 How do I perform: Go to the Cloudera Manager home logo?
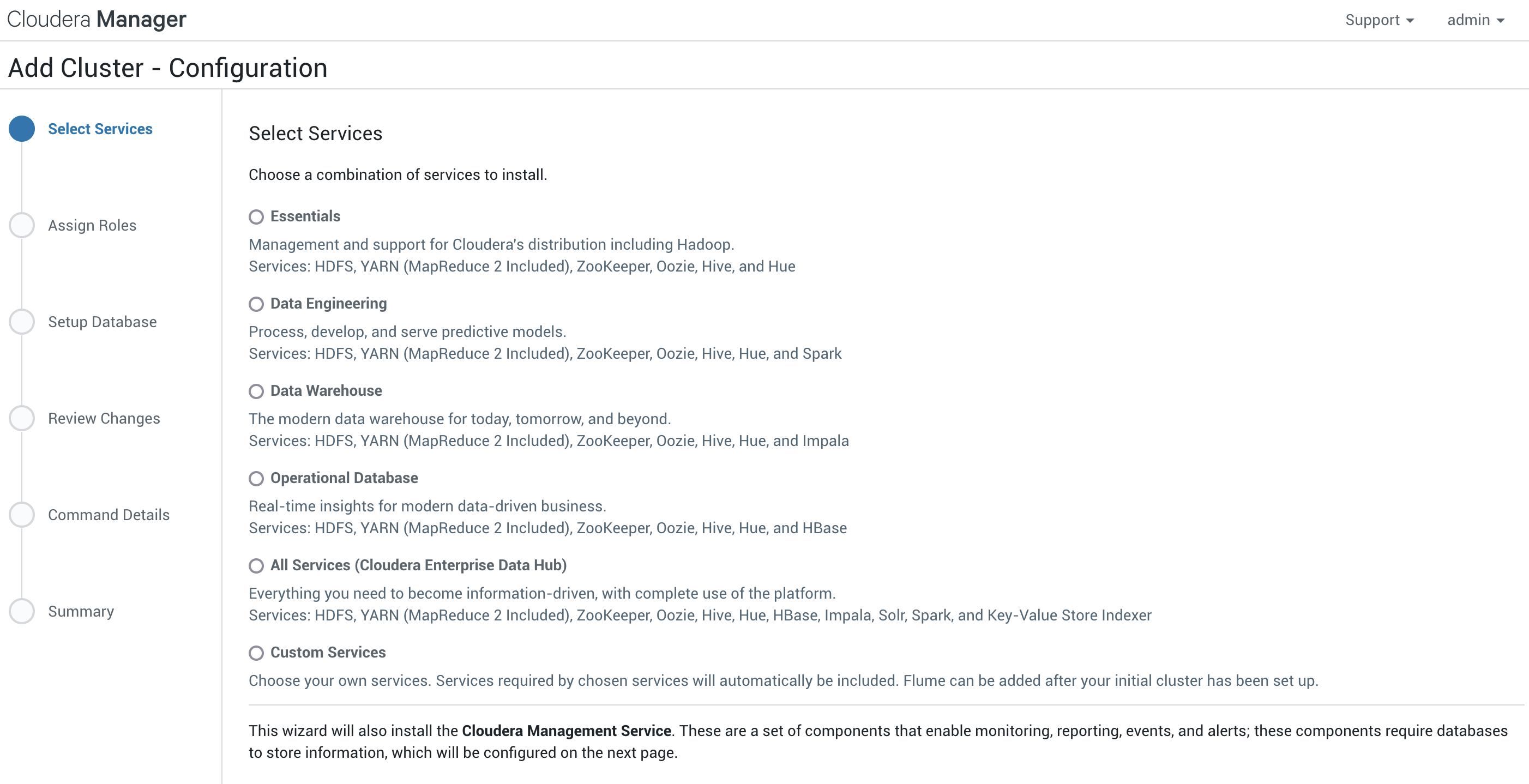point(97,20)
